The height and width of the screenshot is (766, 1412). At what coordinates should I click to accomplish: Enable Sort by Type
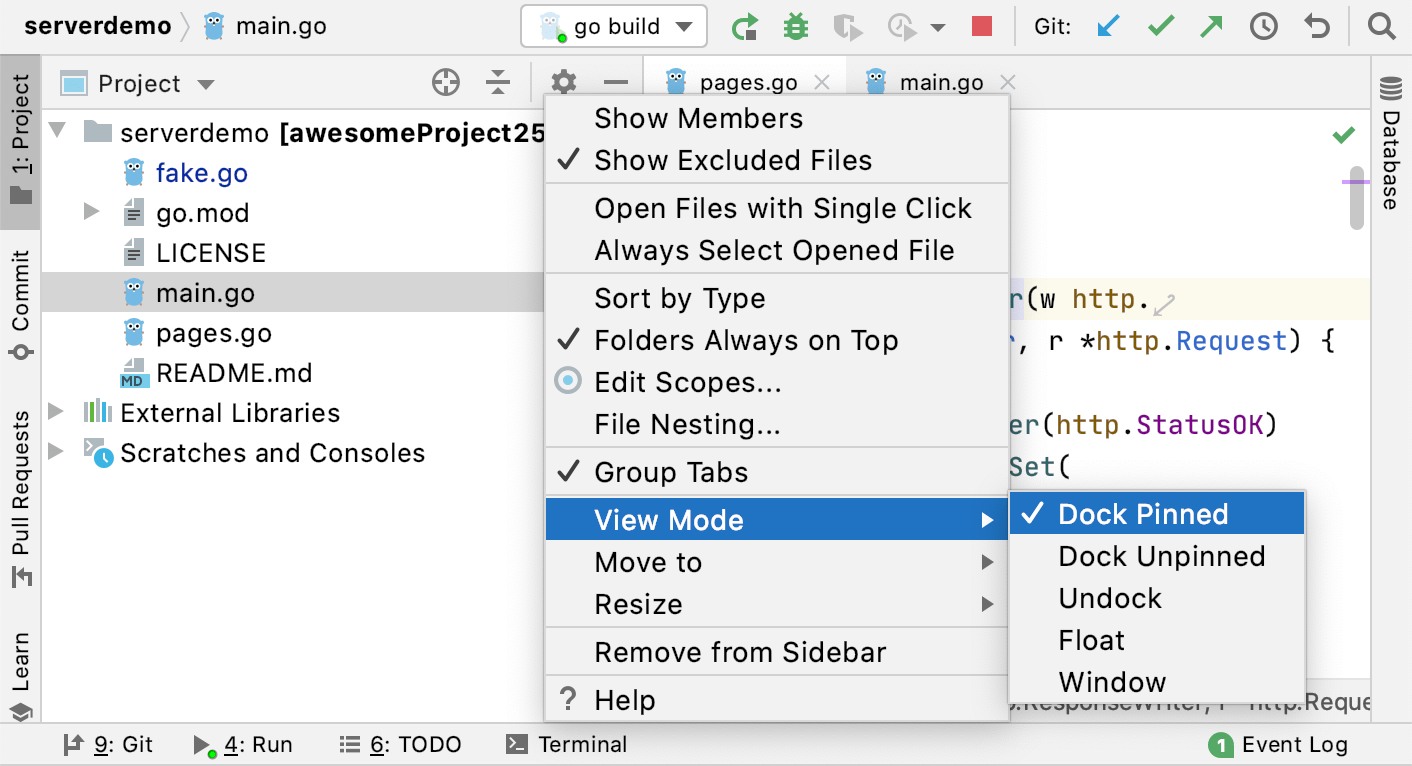tap(679, 298)
